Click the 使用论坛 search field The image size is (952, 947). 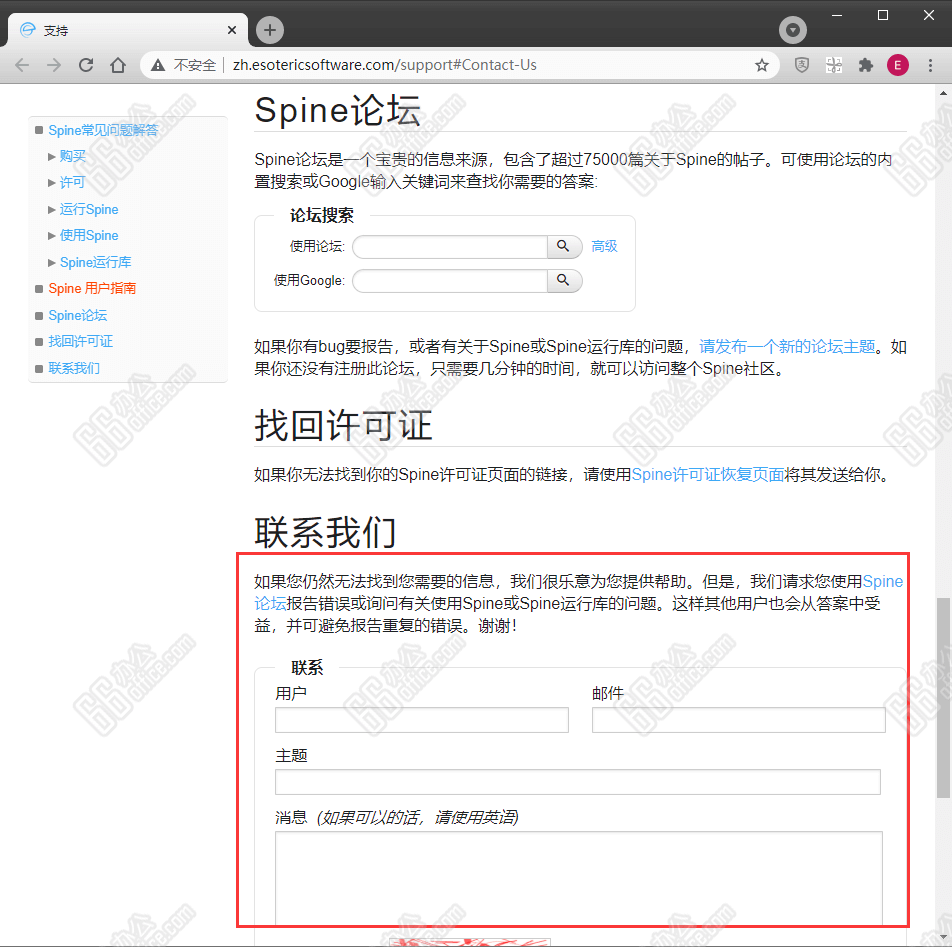450,246
